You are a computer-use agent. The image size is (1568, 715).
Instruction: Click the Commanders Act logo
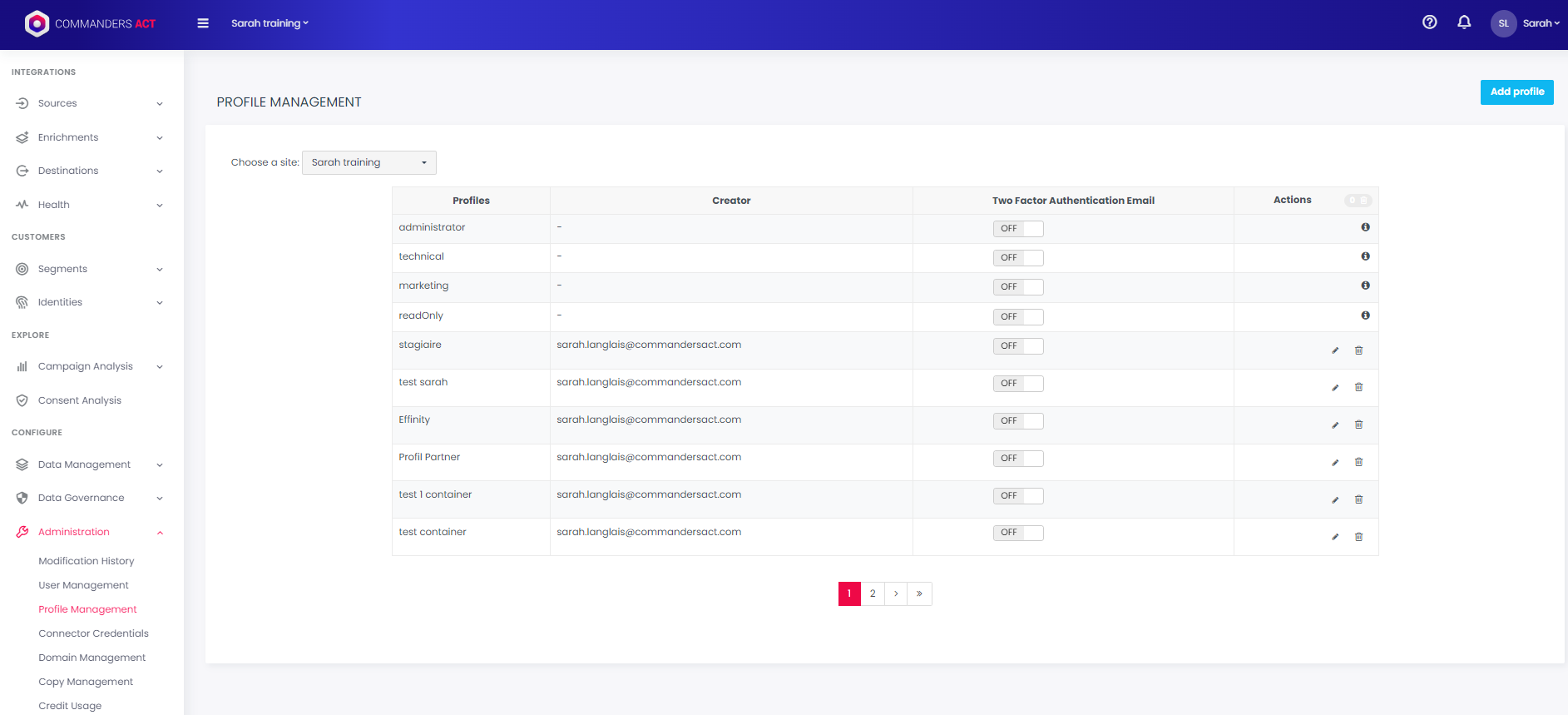(90, 23)
